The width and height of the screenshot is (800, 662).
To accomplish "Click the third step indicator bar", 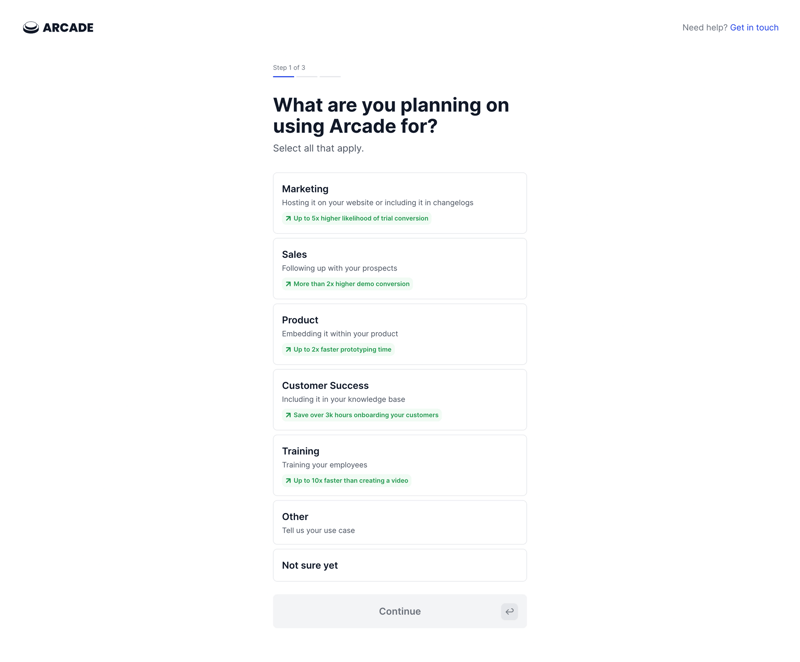I will (330, 76).
